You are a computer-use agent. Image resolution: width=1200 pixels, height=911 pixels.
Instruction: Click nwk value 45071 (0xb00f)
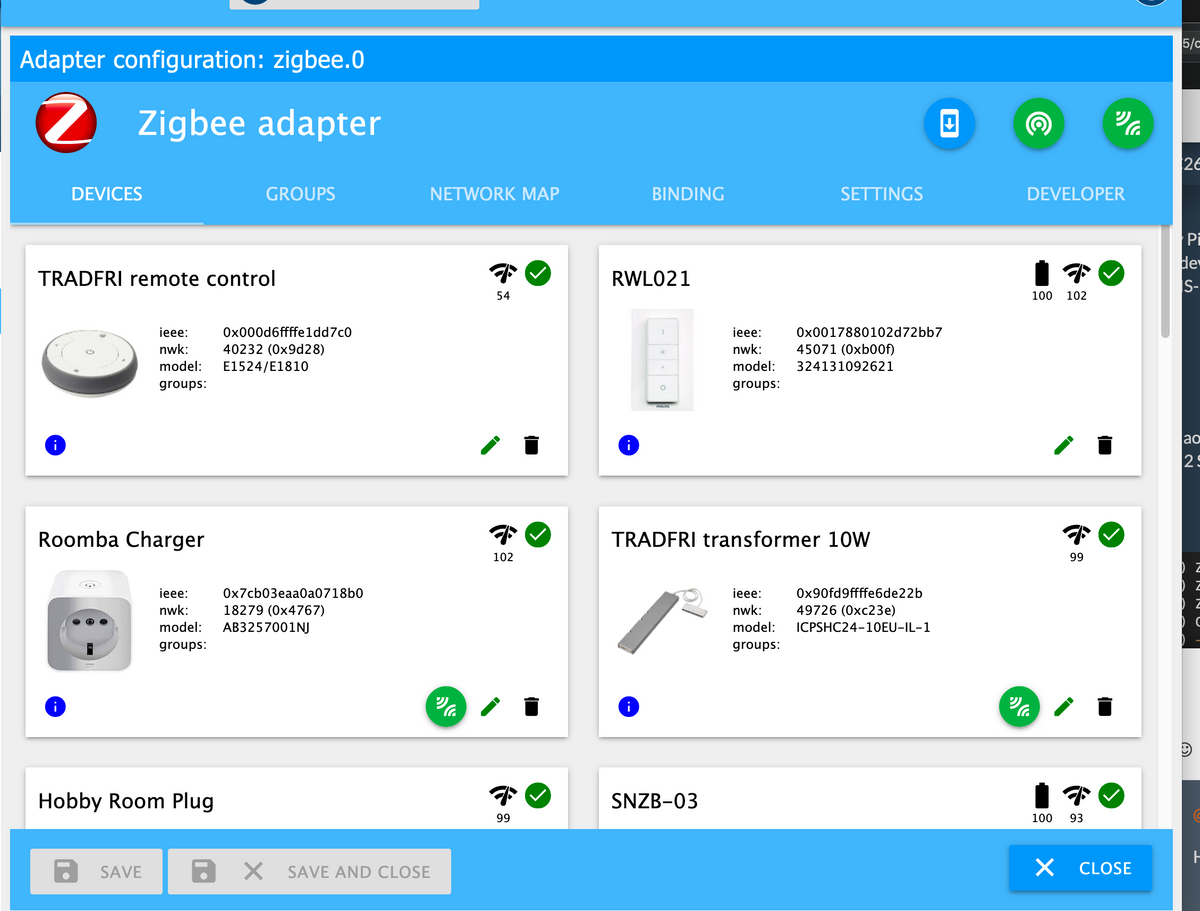click(845, 349)
